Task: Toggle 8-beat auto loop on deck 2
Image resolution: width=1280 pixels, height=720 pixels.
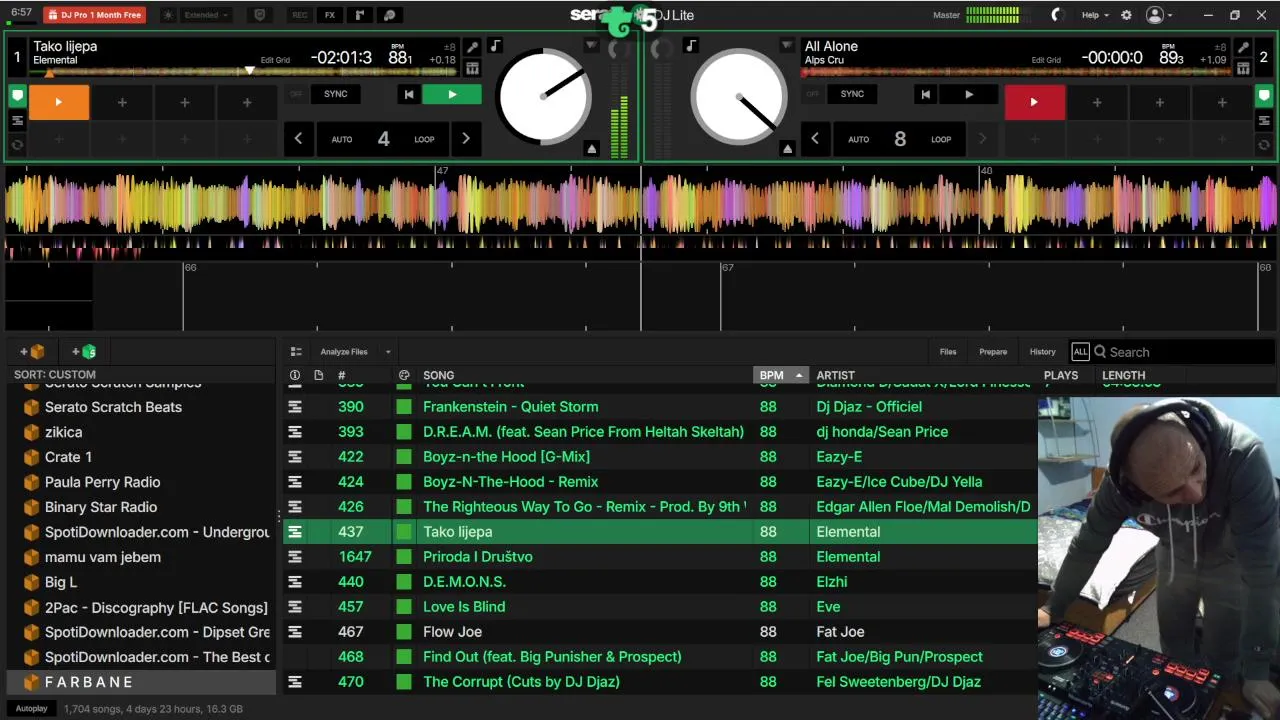Action: pyautogui.click(x=899, y=139)
